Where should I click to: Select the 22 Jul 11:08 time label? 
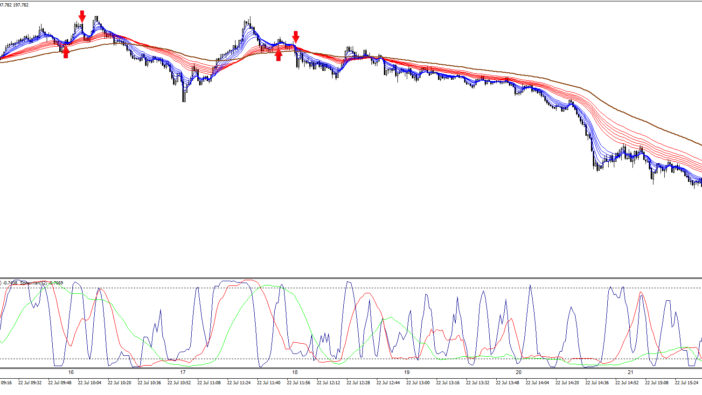[x=209, y=383]
